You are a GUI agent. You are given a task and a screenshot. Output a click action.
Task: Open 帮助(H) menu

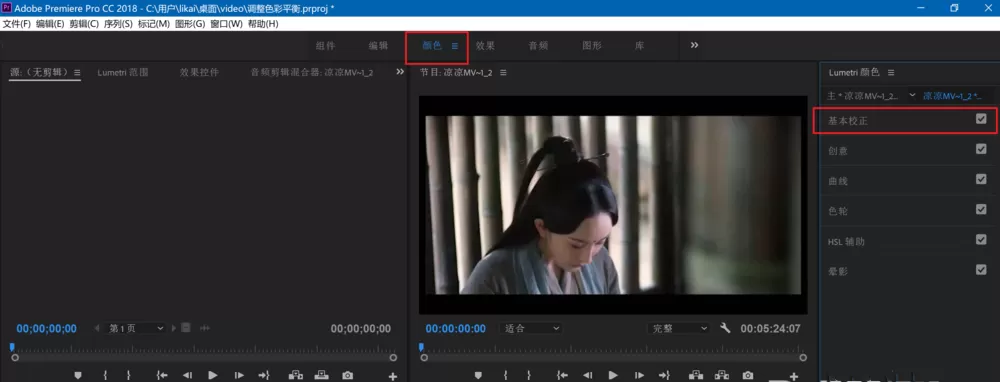tap(263, 24)
